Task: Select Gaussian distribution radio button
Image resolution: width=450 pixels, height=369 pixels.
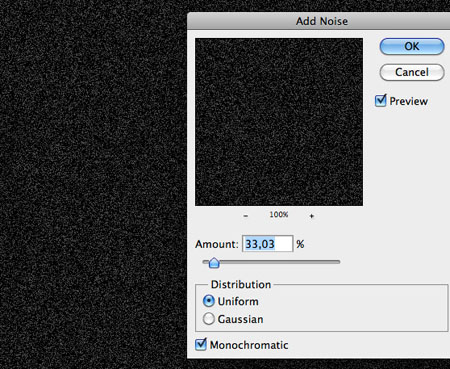Action: (x=209, y=319)
